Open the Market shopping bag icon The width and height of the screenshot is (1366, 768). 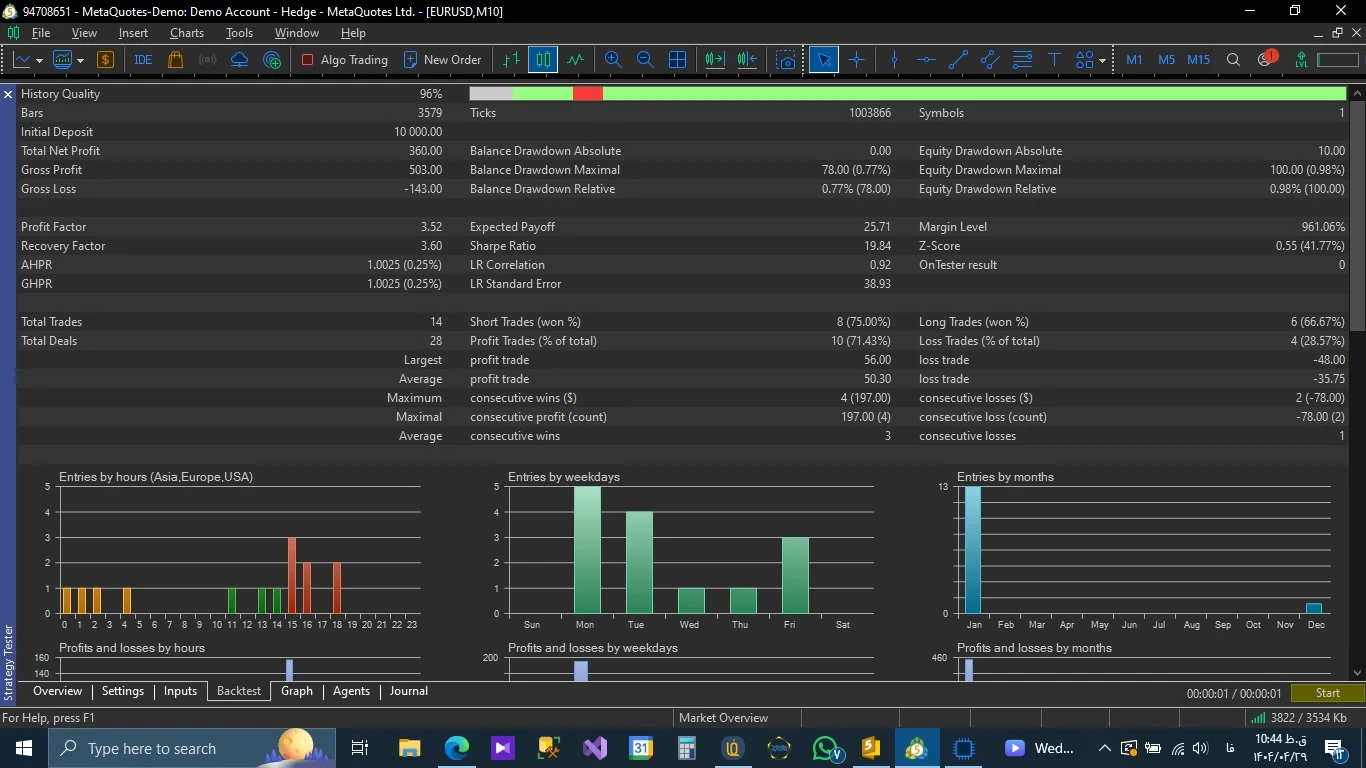tap(176, 60)
